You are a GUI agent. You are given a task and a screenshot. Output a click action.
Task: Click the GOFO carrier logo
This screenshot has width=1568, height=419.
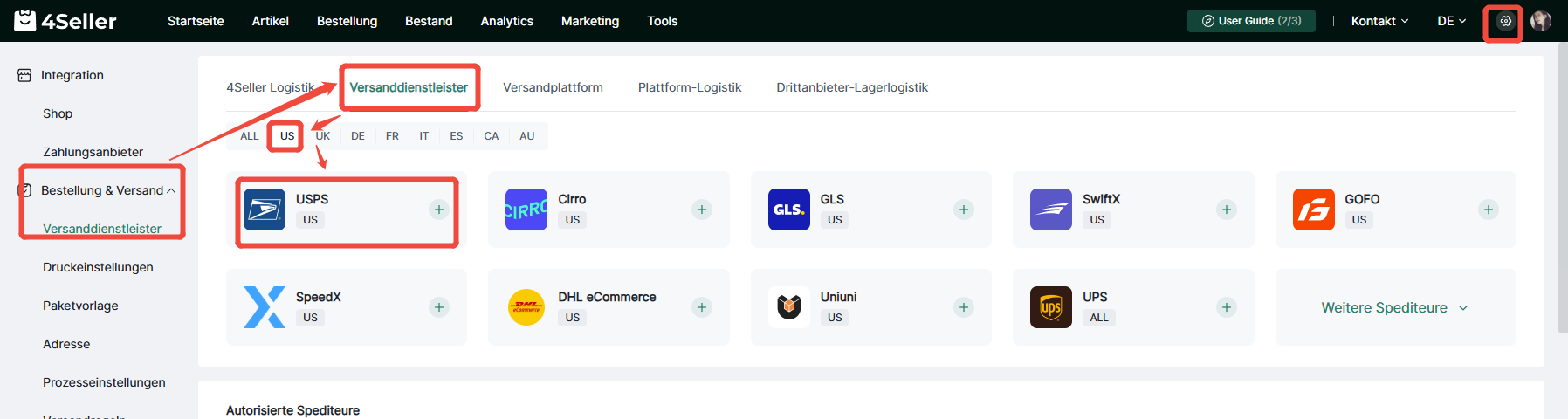(1314, 209)
